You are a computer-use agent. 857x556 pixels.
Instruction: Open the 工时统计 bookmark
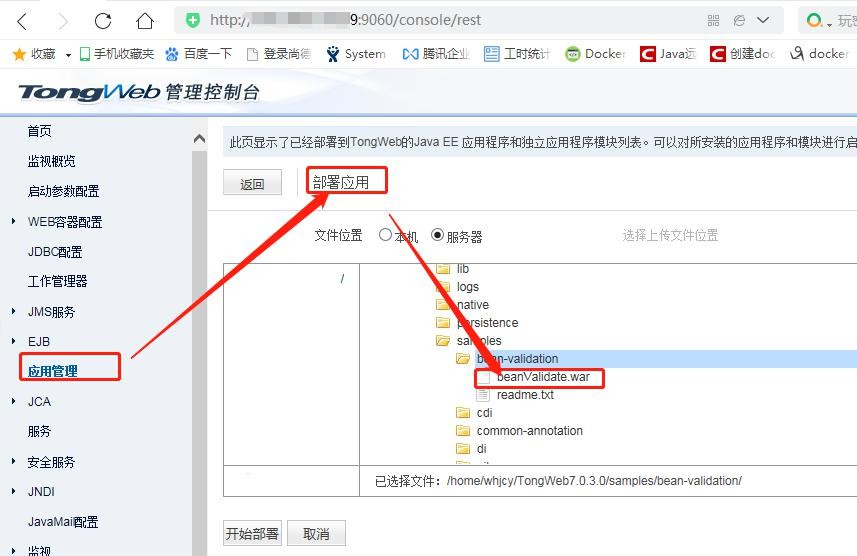coord(517,54)
